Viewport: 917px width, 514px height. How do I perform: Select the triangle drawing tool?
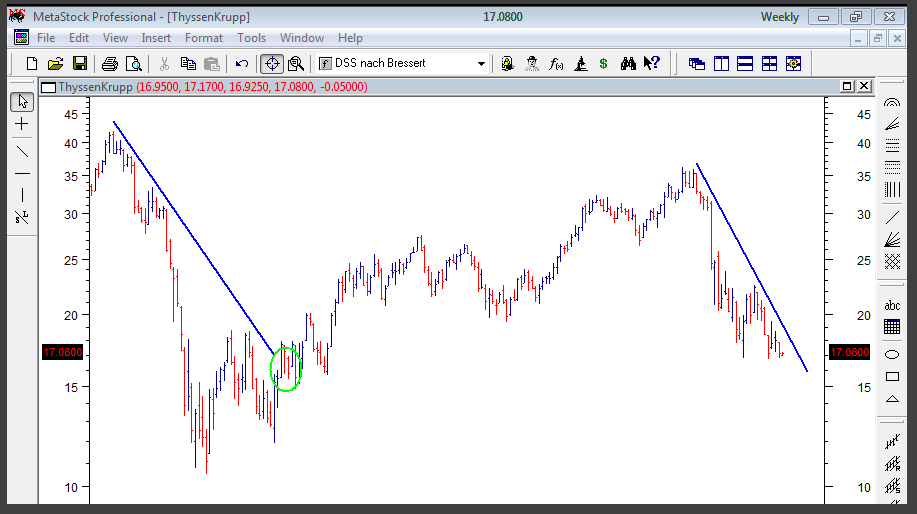pyautogui.click(x=892, y=399)
